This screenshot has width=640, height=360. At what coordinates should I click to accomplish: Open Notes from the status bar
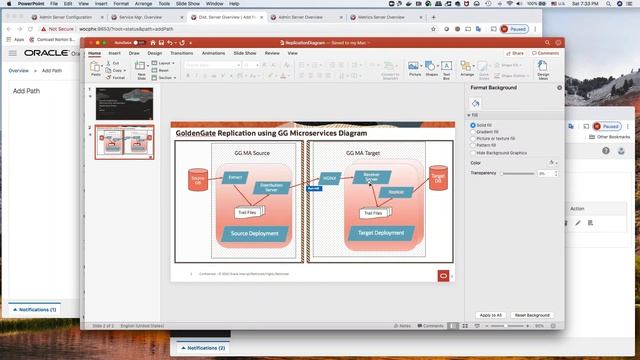402,326
